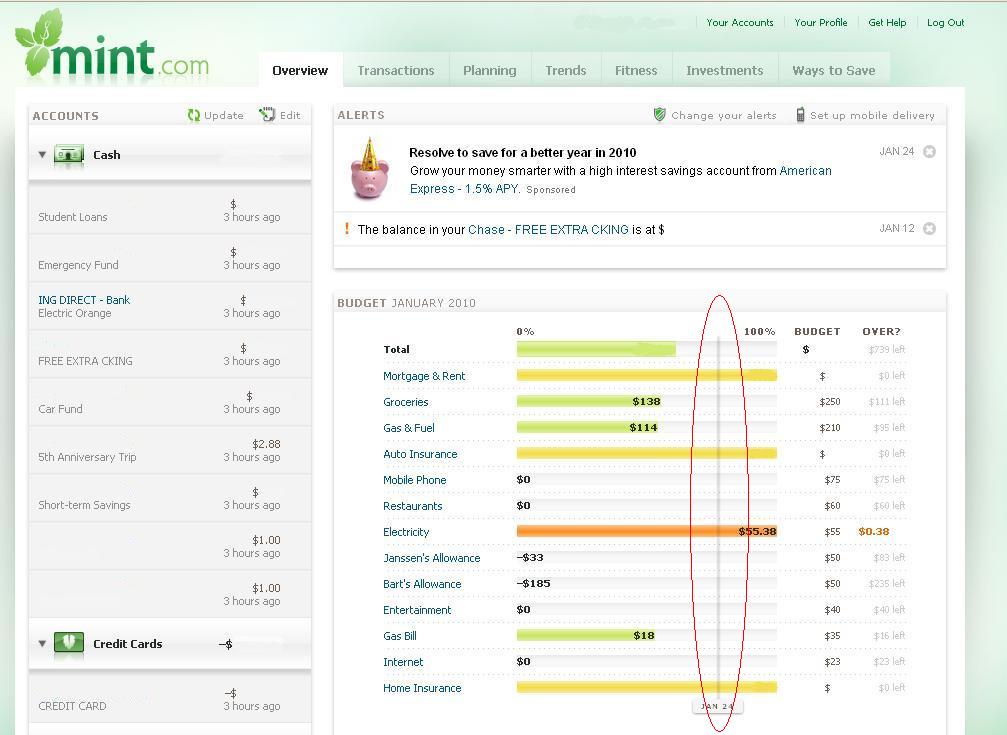Click Log Out

pos(945,22)
